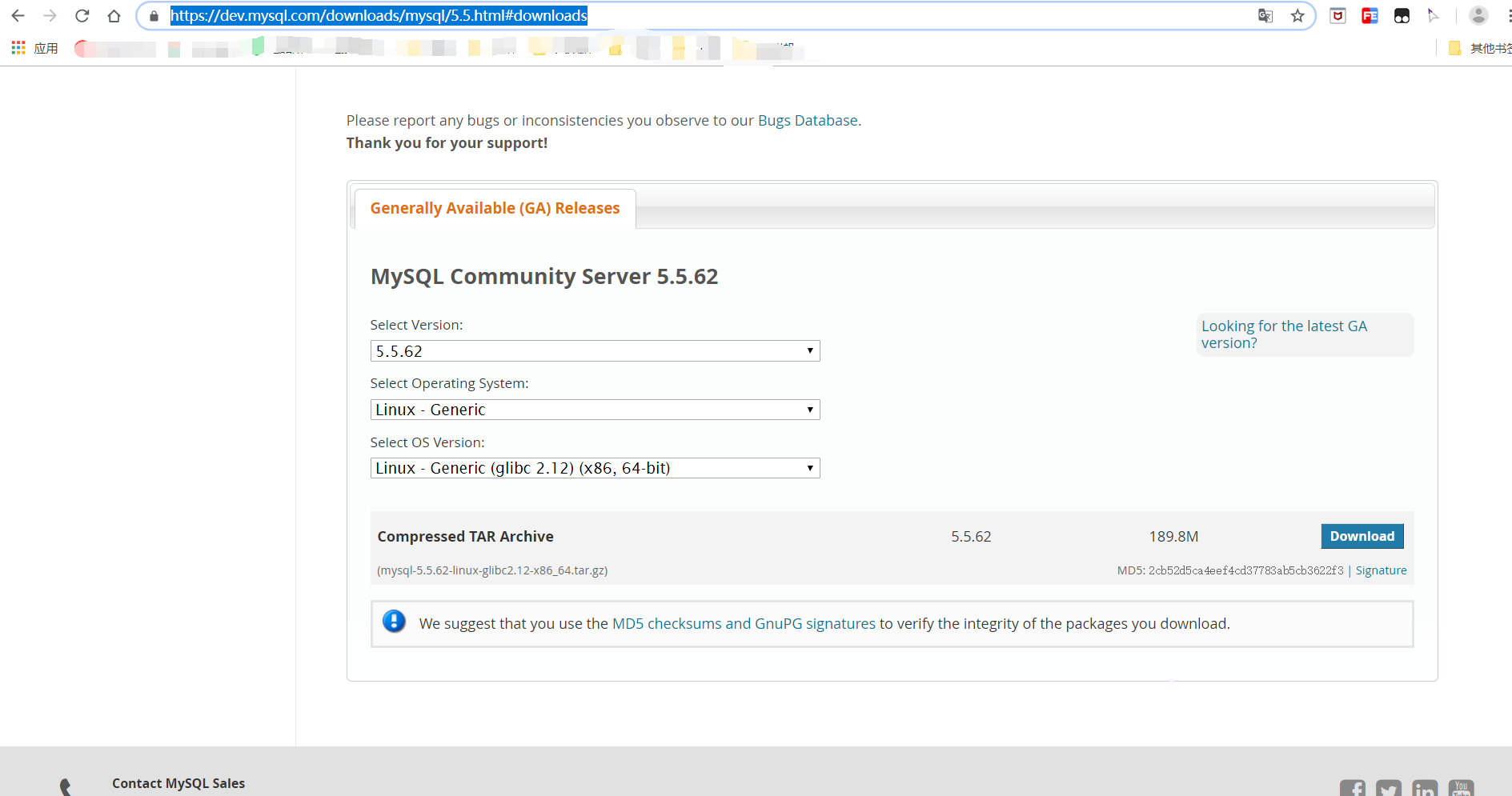1512x796 pixels.
Task: Open the black mask extension icon
Action: pos(1402,16)
